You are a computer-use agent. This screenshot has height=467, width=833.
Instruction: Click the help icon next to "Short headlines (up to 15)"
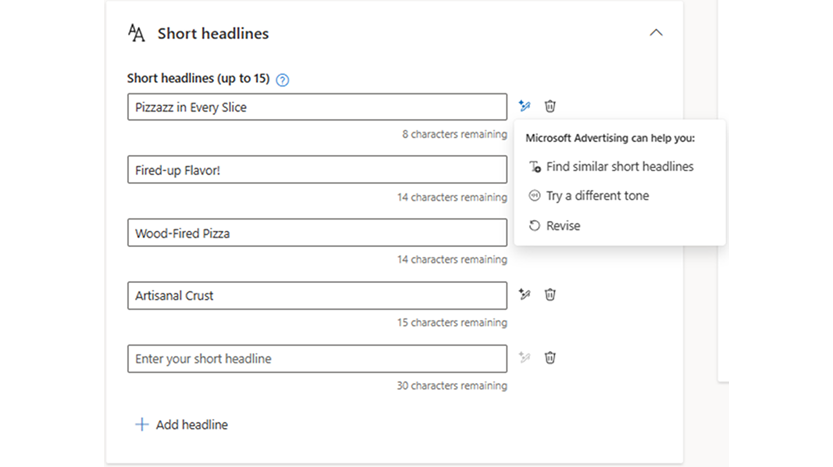click(x=282, y=80)
